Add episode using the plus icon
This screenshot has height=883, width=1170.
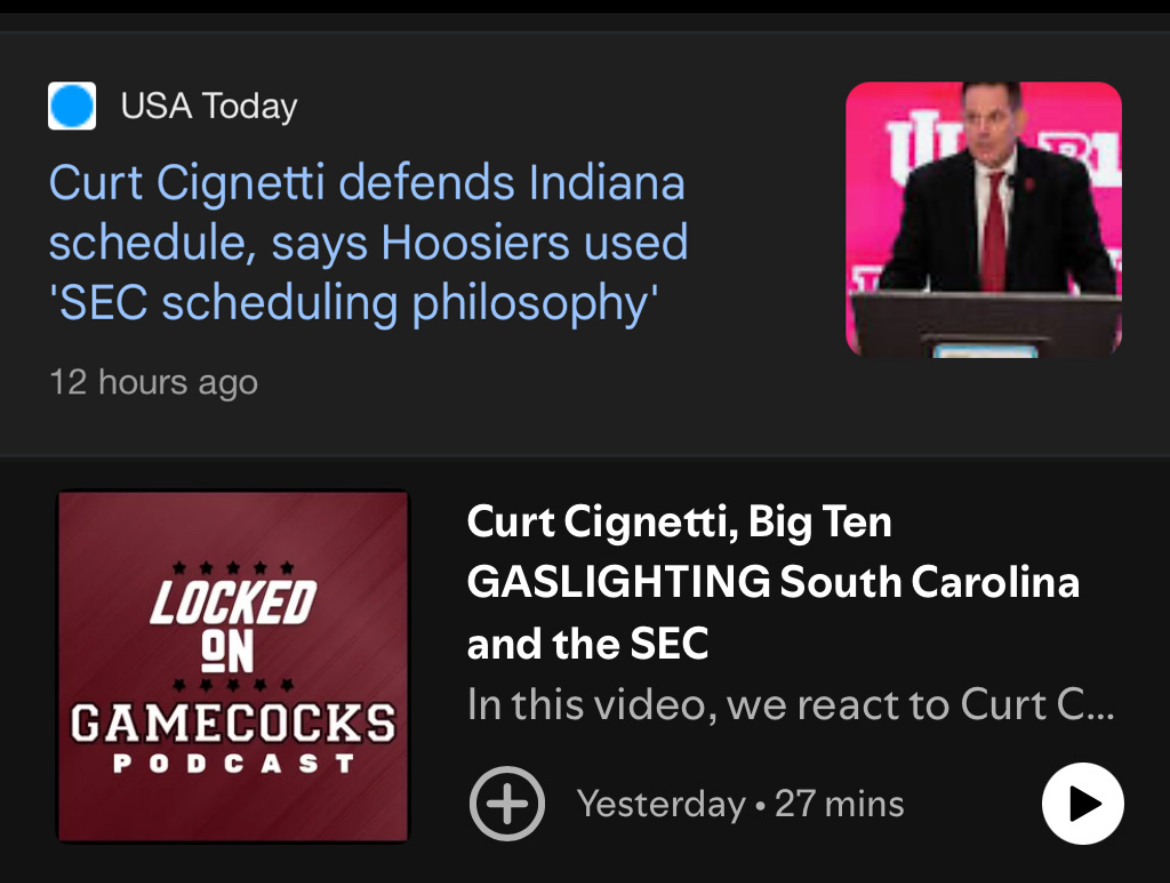tap(507, 803)
